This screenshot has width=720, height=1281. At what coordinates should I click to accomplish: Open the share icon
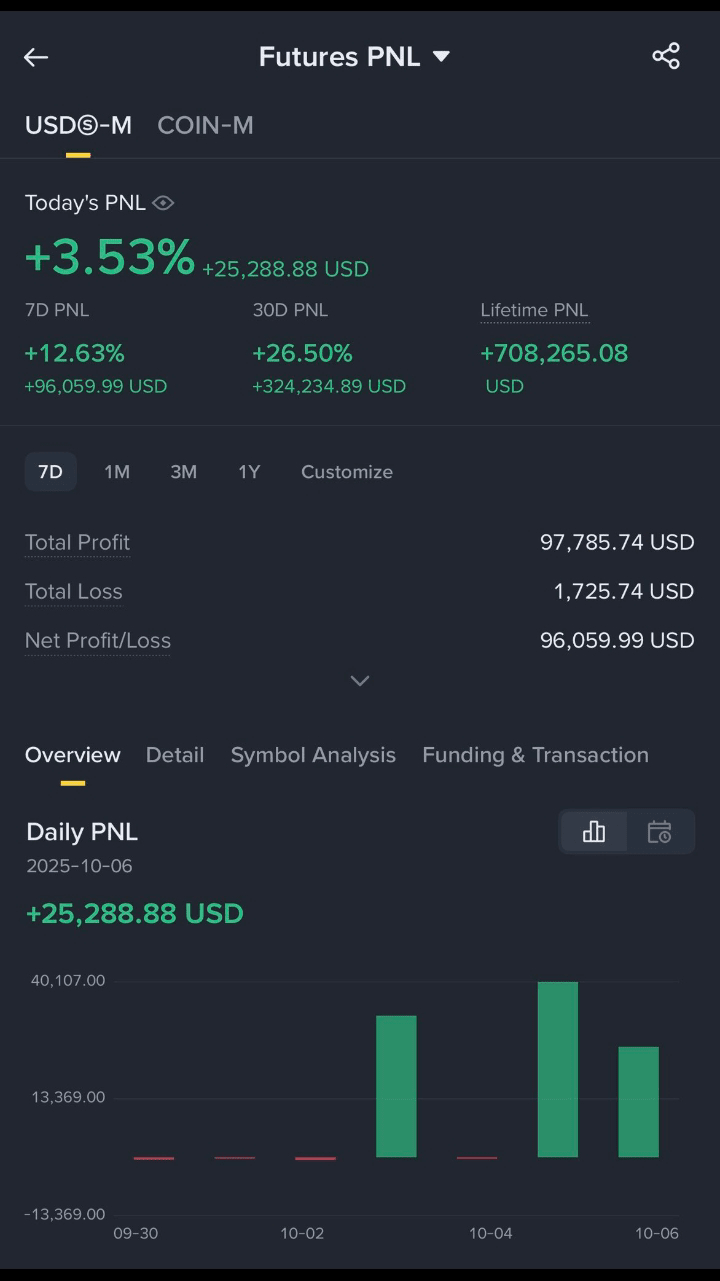tap(666, 56)
